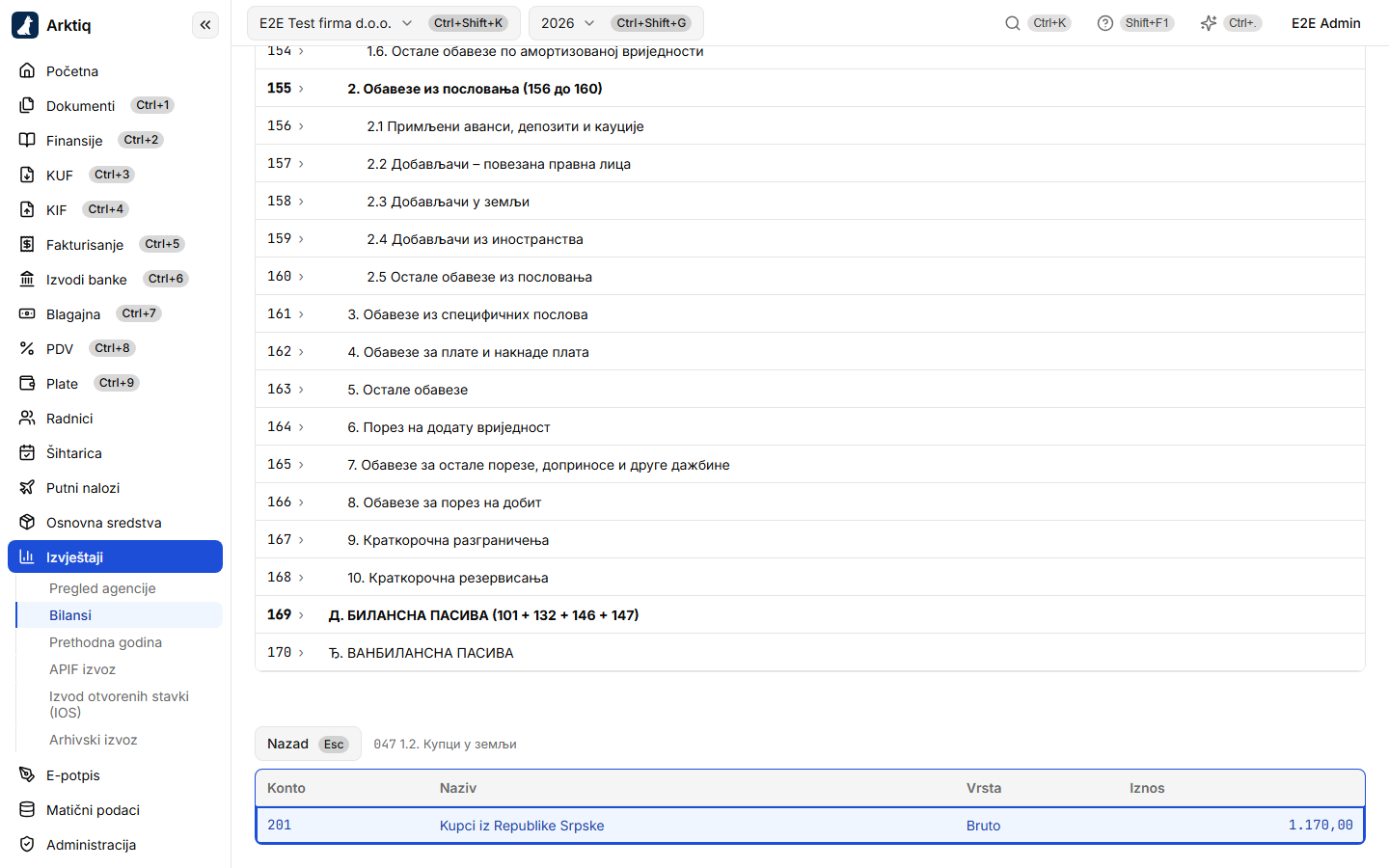Viewport: 1389px width, 868px height.
Task: Expand row 169 chevron
Action: point(301,615)
